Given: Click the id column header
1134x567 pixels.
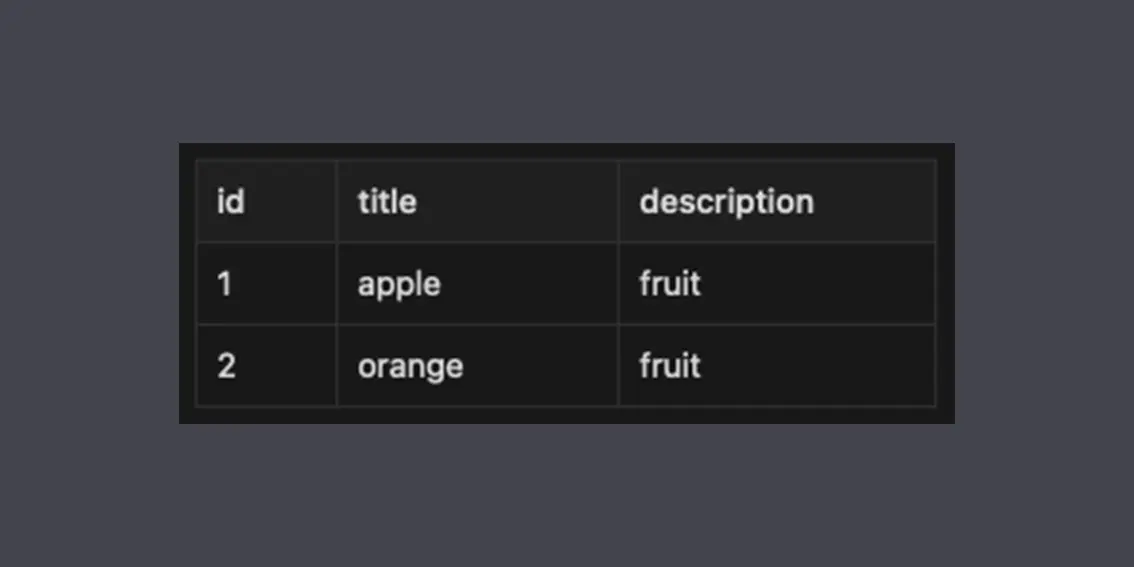Looking at the screenshot, I should tap(266, 201).
